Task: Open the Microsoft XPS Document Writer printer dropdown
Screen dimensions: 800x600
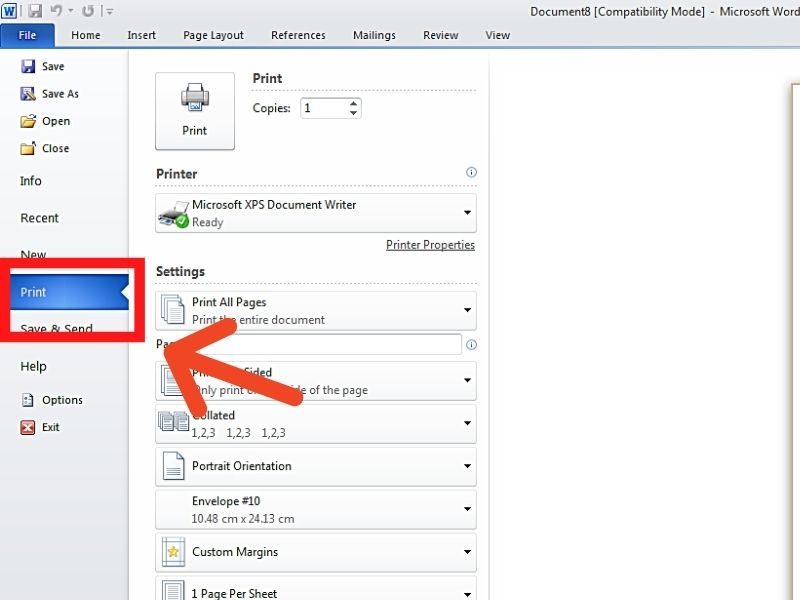Action: [316, 213]
